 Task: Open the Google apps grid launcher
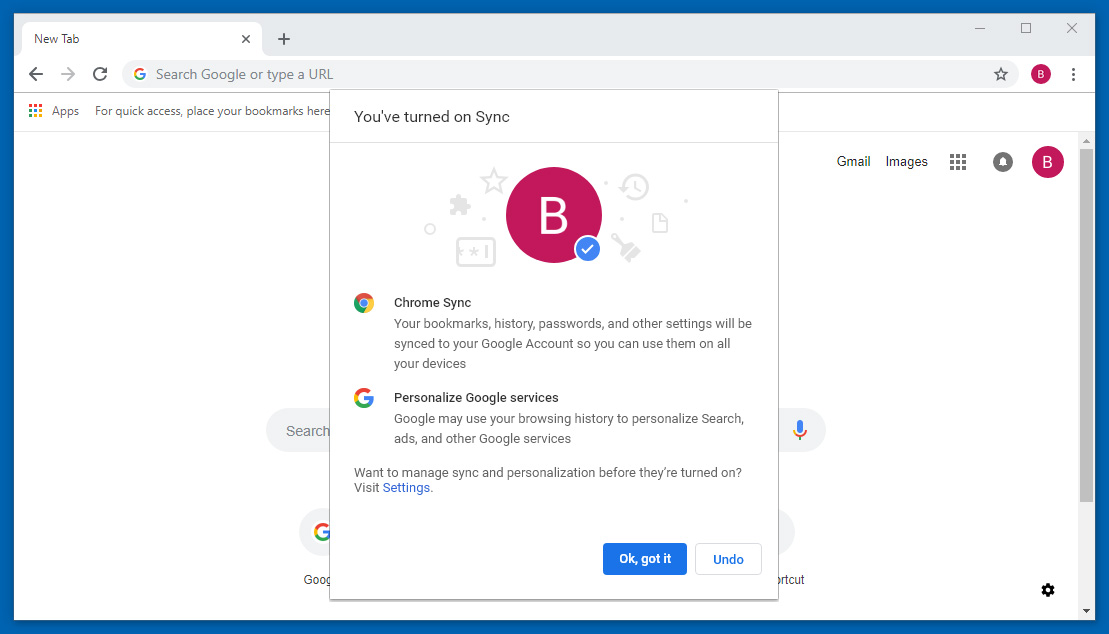tap(958, 162)
